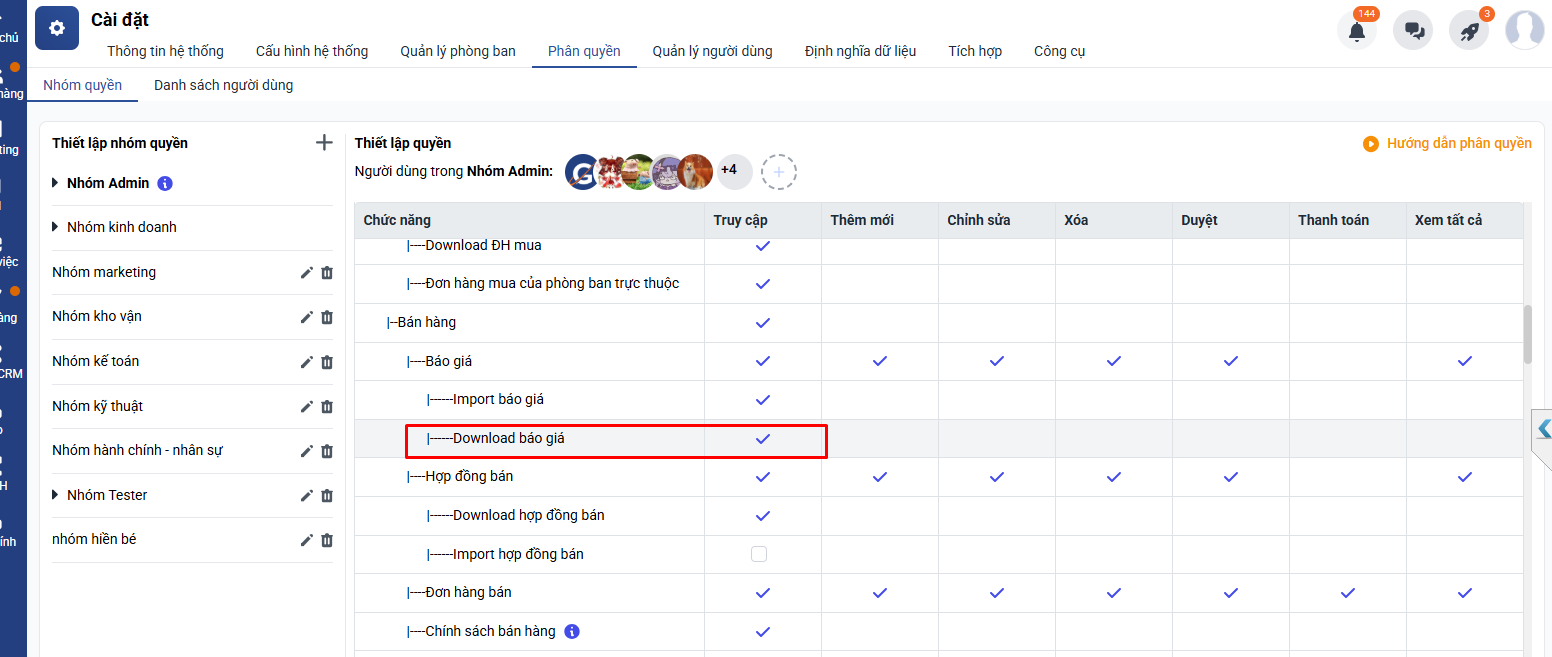This screenshot has width=1552, height=657.
Task: Edit the Nhóm marketing group with pencil icon
Action: click(307, 273)
